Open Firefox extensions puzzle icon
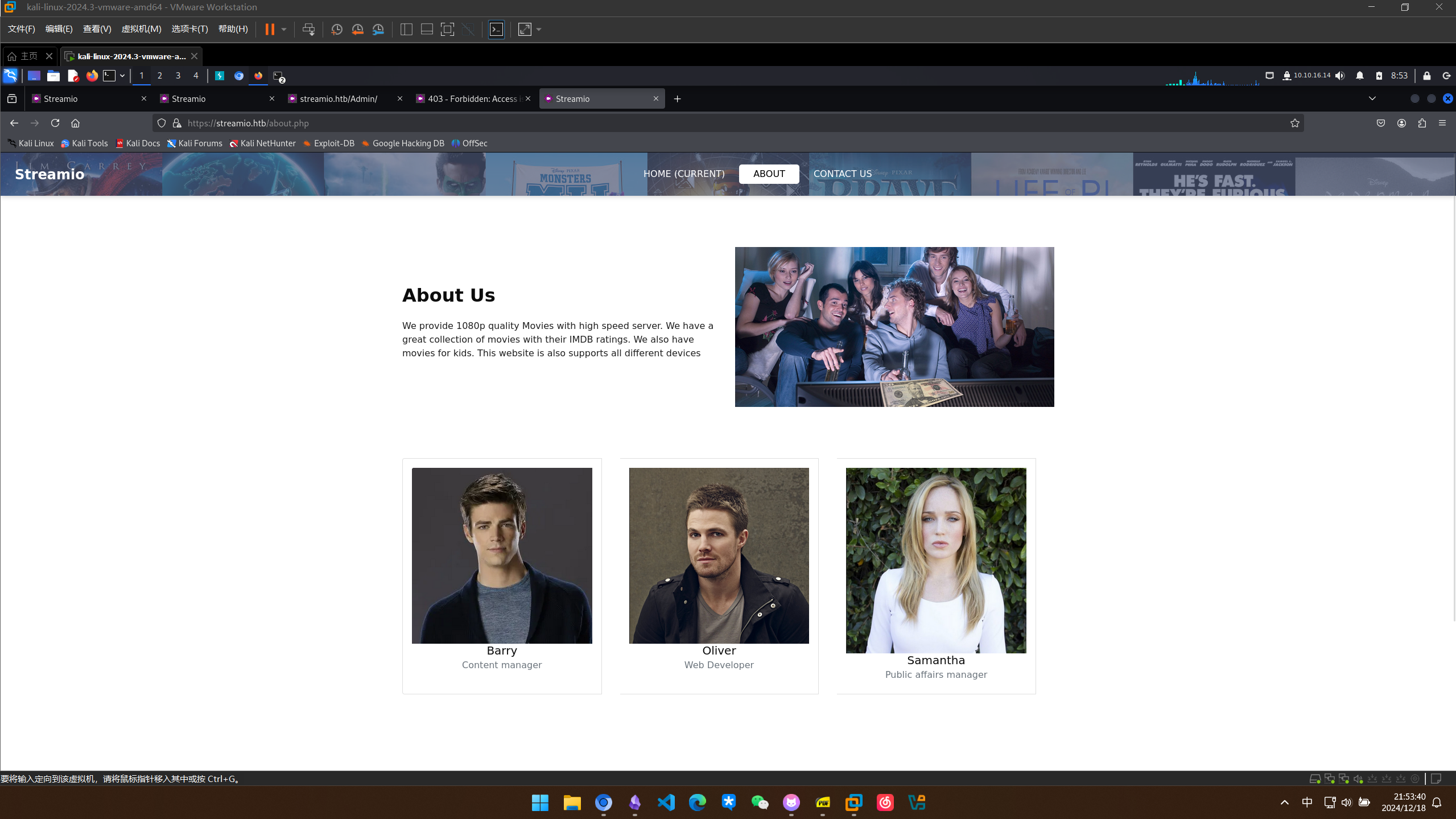The image size is (1456, 819). [x=1422, y=123]
